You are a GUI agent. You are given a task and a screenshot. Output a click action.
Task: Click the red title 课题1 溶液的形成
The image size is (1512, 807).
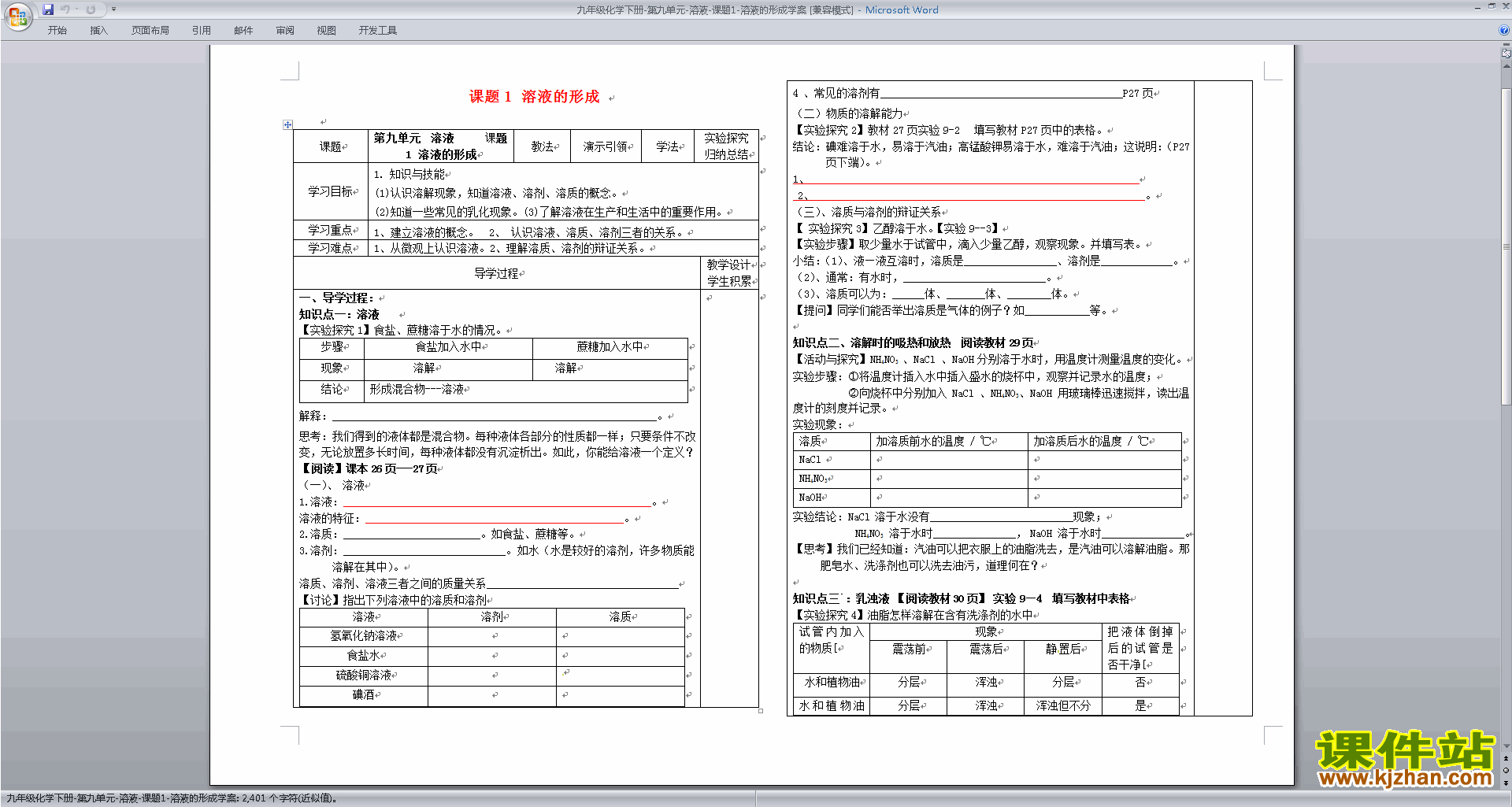pos(534,97)
